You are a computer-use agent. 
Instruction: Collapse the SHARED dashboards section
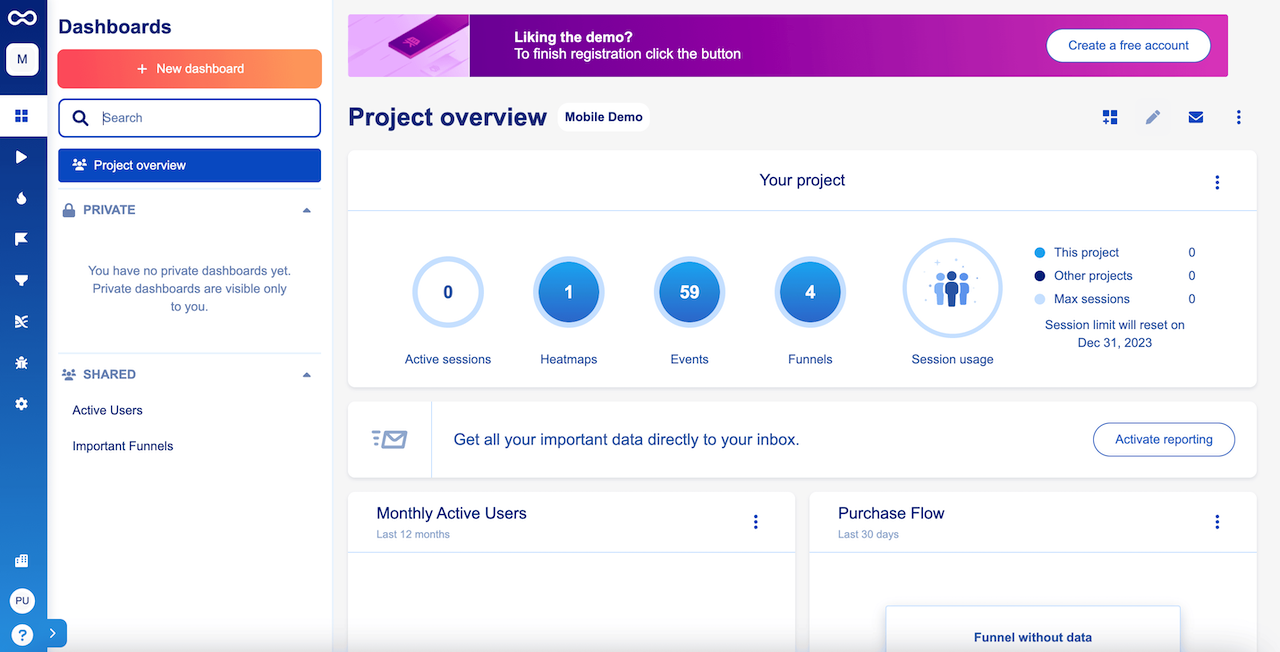[x=307, y=374]
